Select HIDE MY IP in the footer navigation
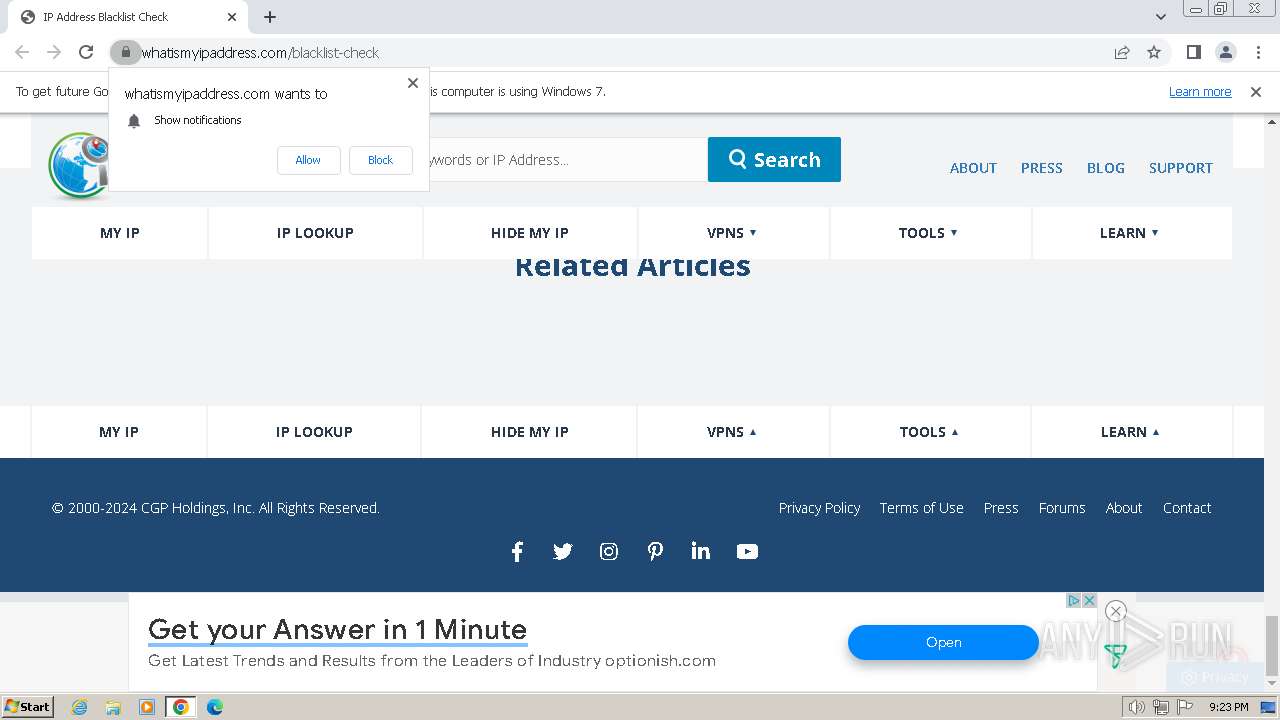 (529, 432)
